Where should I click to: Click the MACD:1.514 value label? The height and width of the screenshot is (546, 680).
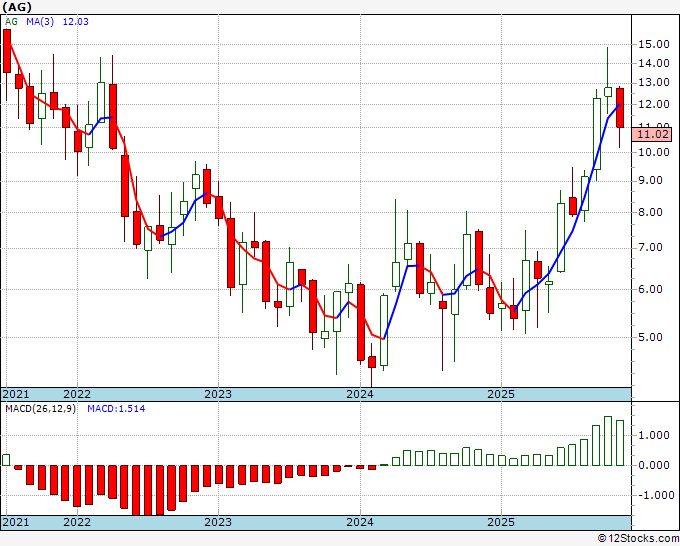tap(116, 409)
